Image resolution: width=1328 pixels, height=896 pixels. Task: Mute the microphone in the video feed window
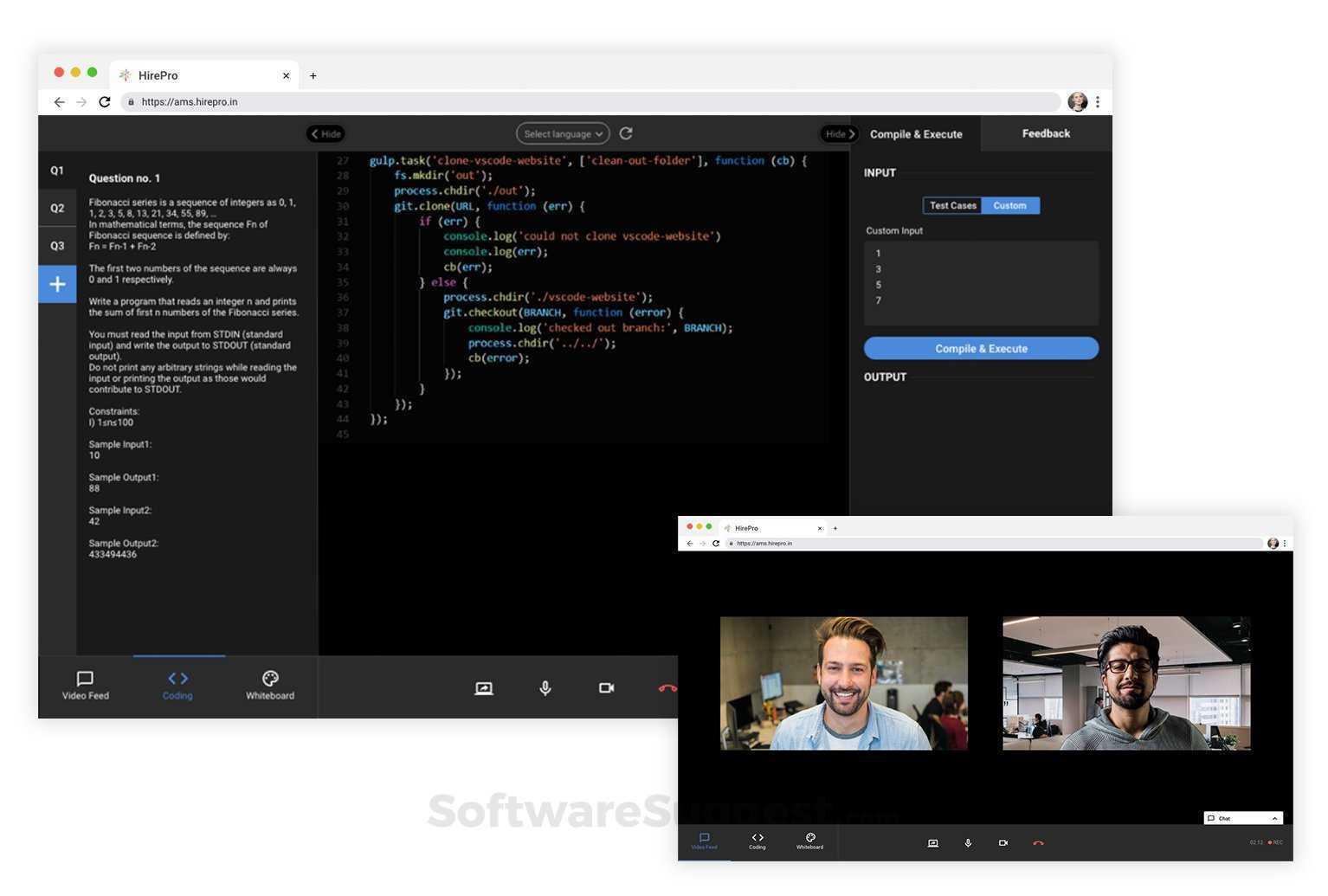point(968,843)
